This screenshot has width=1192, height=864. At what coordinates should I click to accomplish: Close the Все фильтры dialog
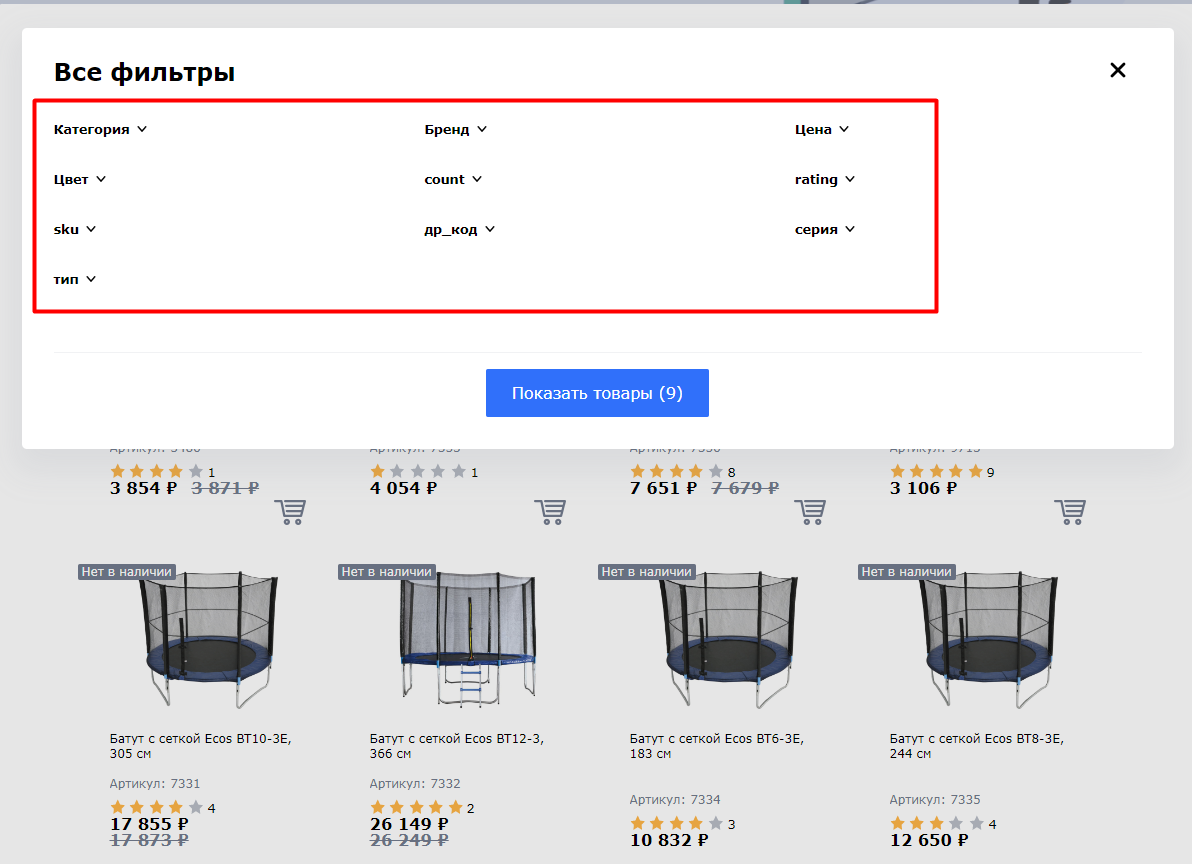pos(1118,70)
